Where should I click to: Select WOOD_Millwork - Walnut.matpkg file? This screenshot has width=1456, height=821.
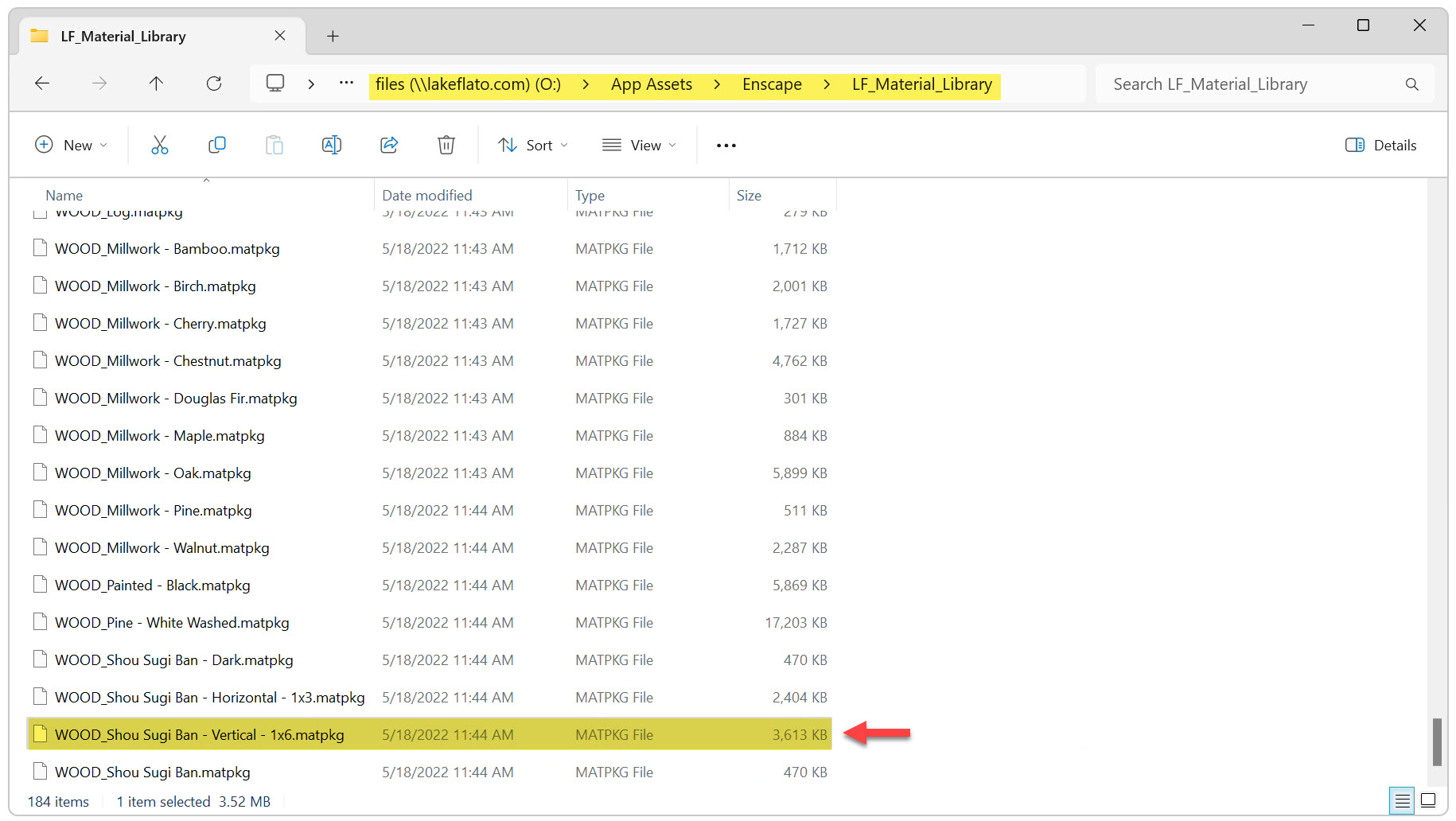click(162, 547)
